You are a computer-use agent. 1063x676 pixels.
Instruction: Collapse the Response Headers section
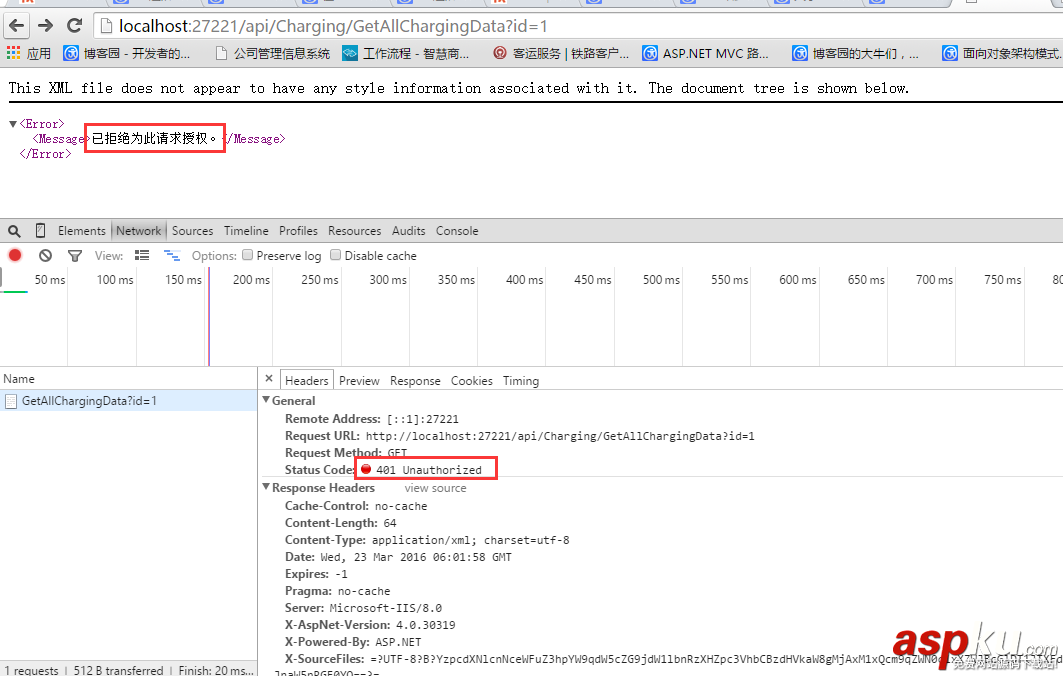pyautogui.click(x=263, y=487)
